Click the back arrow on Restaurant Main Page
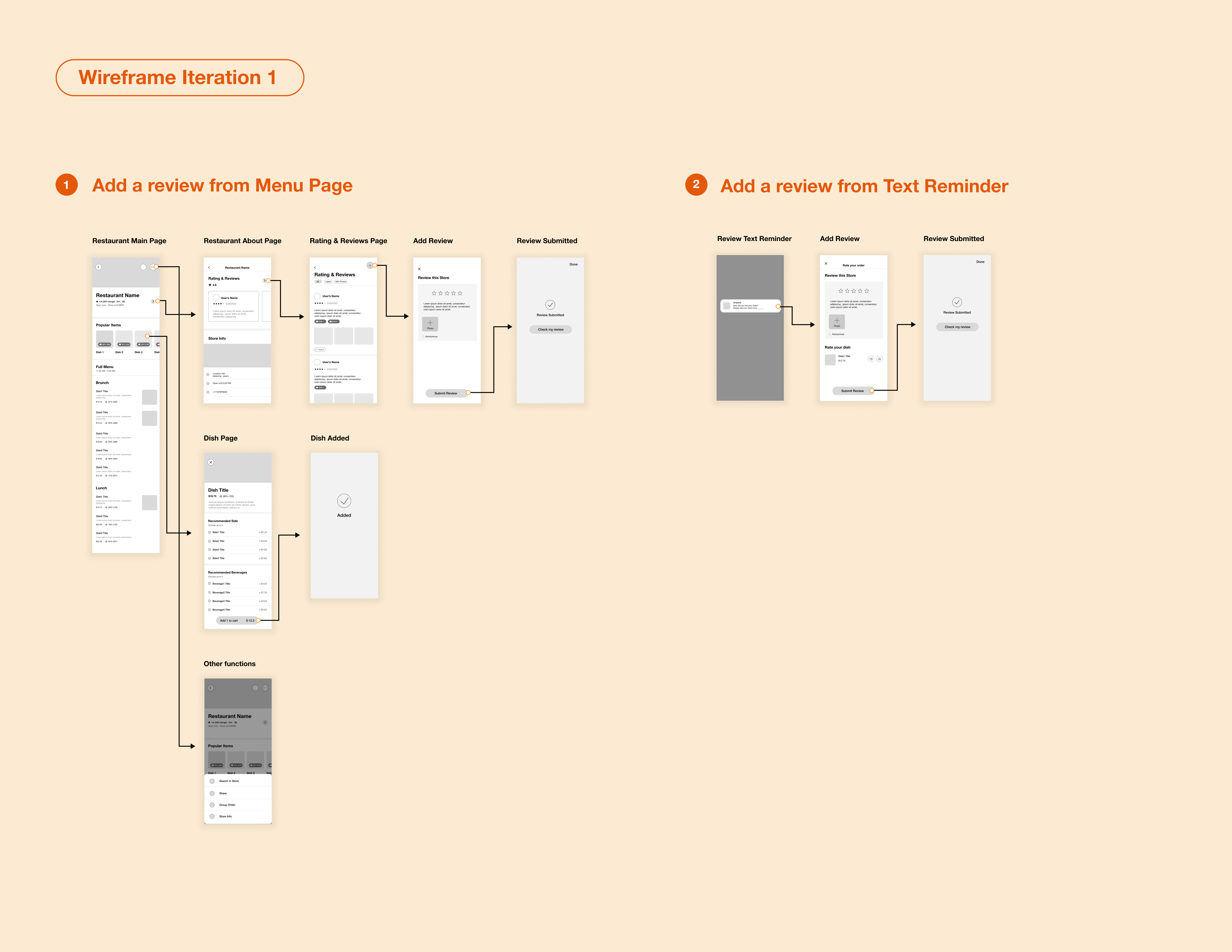This screenshot has height=952, width=1232. [99, 267]
